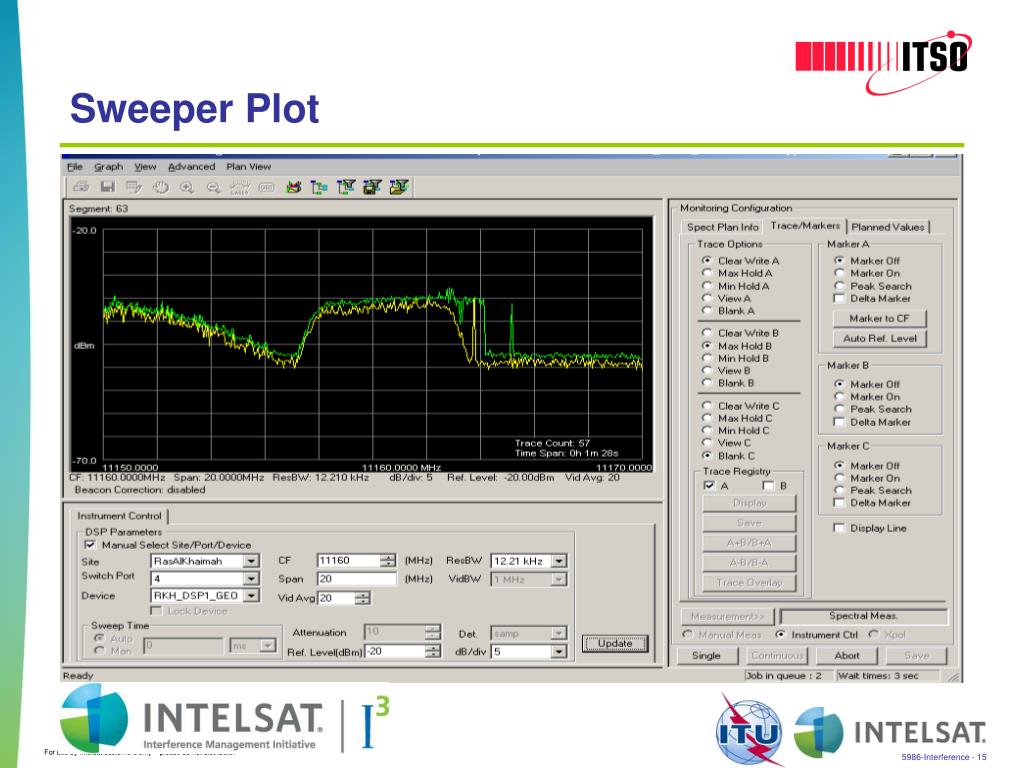The width and height of the screenshot is (1024, 768).
Task: Adjust the CF value stepper arrows
Action: coord(388,560)
